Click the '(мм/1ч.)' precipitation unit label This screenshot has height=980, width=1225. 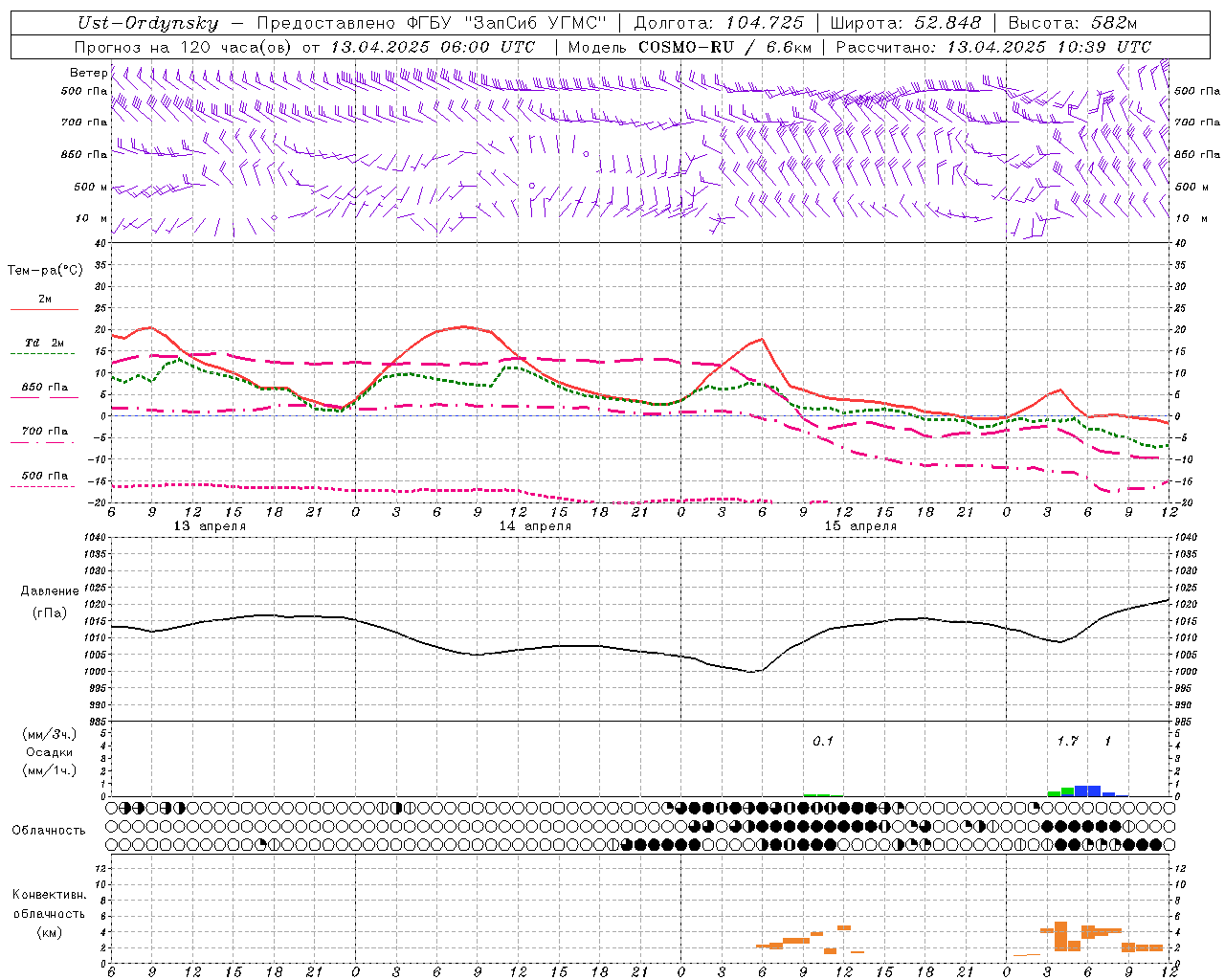click(x=50, y=770)
